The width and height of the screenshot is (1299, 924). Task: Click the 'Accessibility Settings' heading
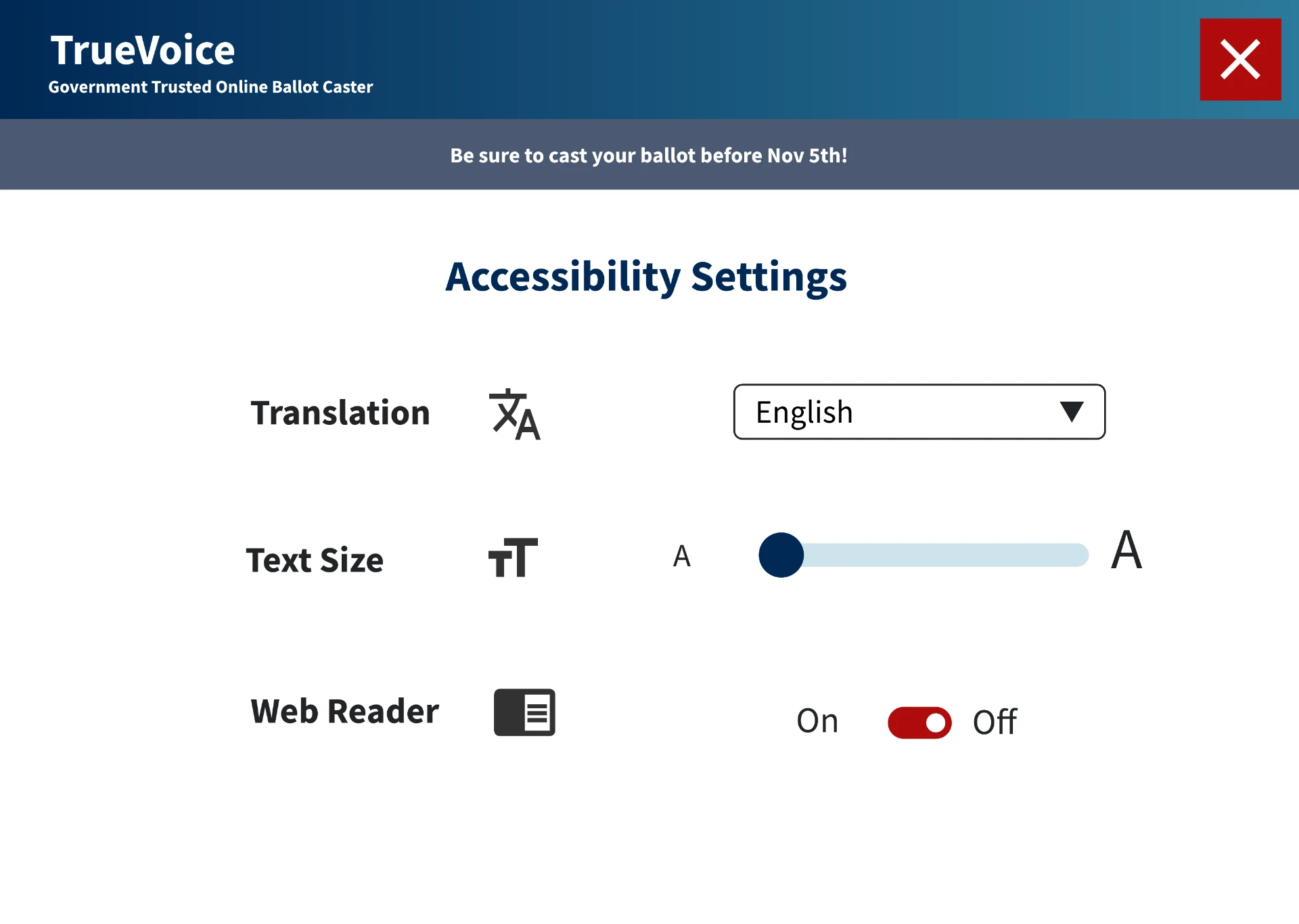[x=646, y=277]
